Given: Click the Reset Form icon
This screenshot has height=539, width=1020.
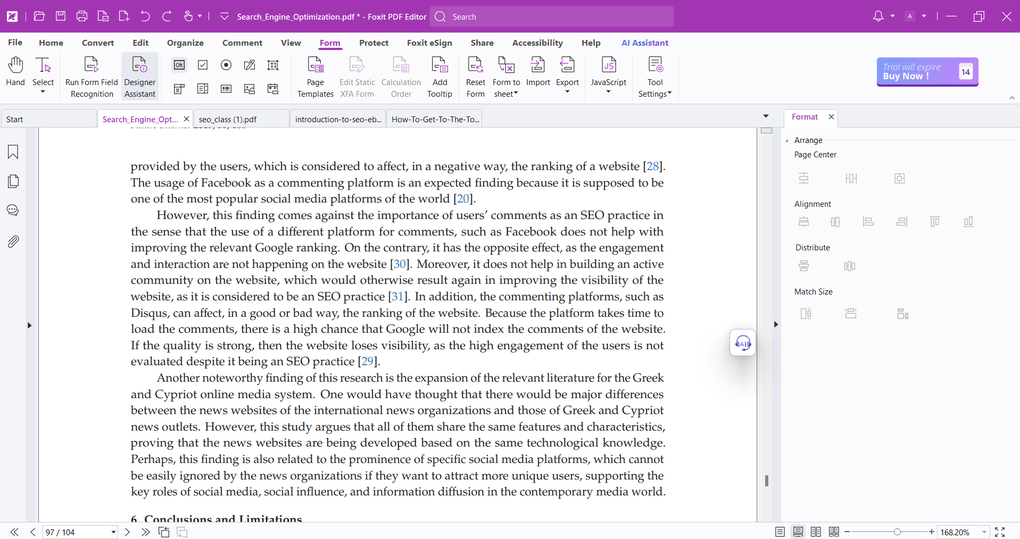Looking at the screenshot, I should [x=475, y=76].
